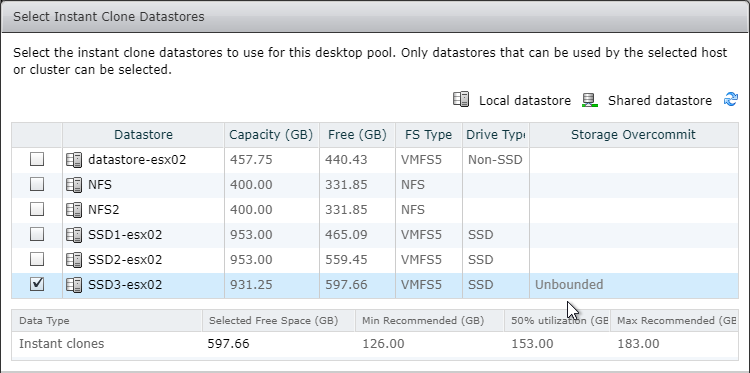Viewport: 750px width, 373px height.
Task: Click the refresh datastores icon
Action: click(x=730, y=99)
